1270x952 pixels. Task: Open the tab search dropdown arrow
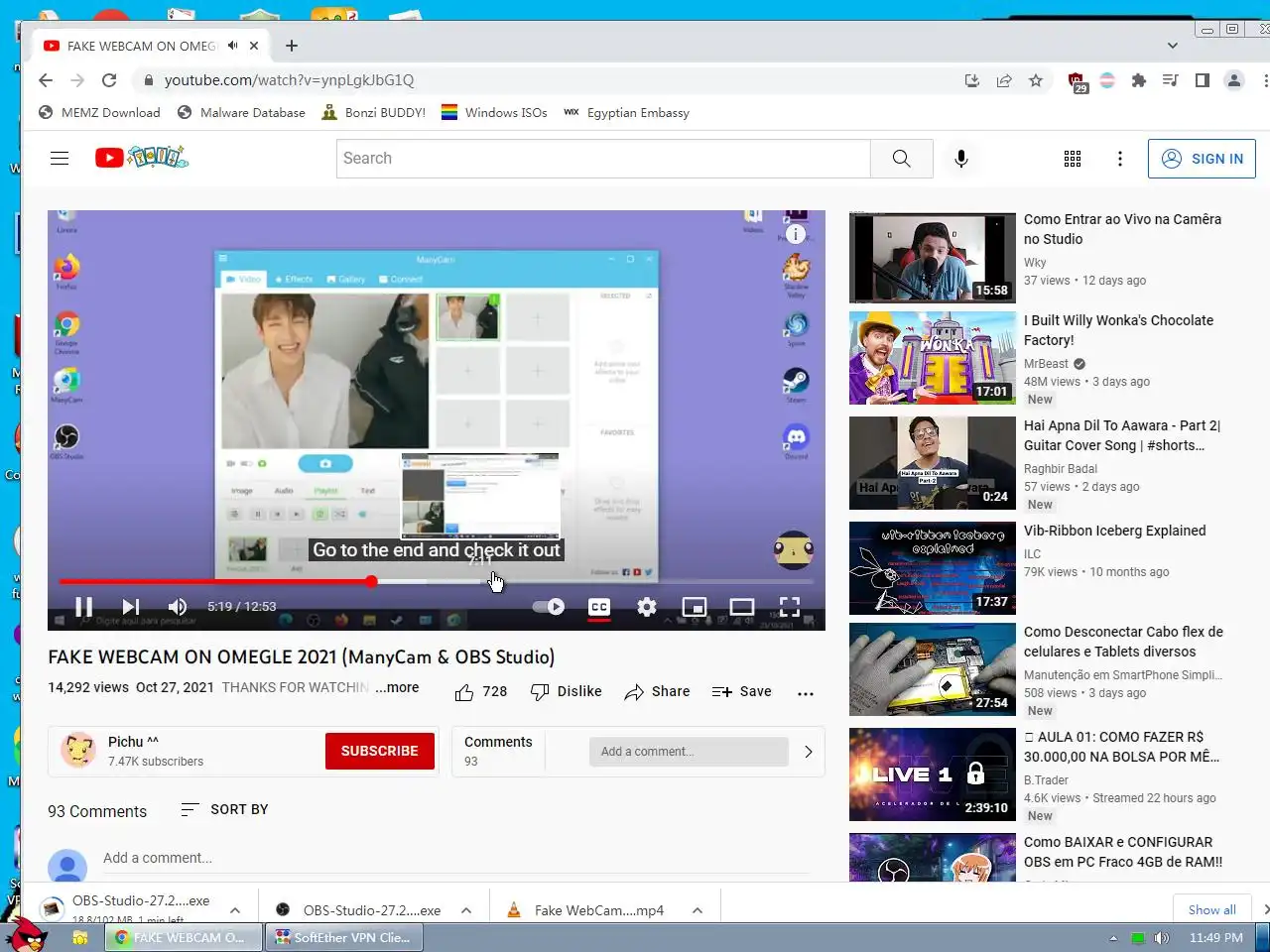1173,46
